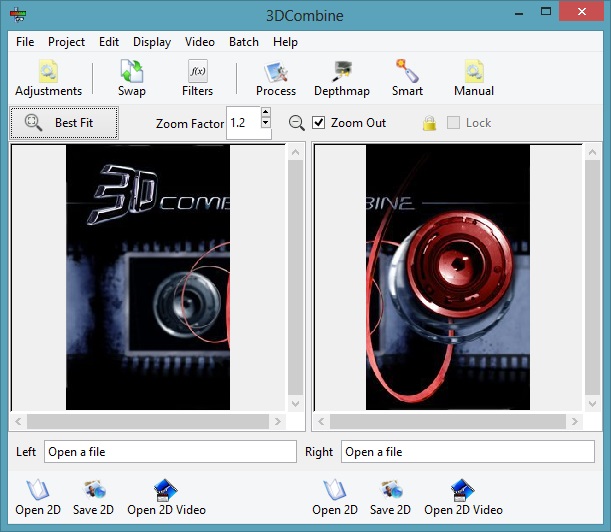The width and height of the screenshot is (611, 532).
Task: Click the Zoom Factor value field
Action: click(244, 123)
